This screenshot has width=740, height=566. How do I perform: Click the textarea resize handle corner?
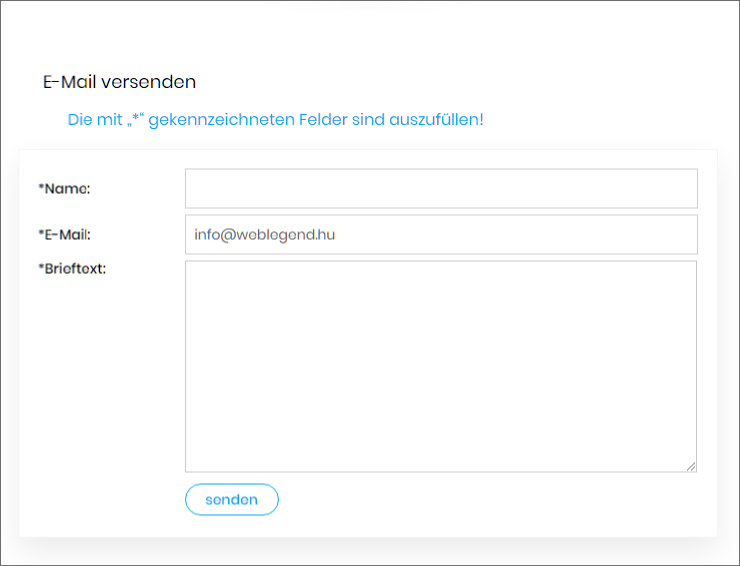pos(691,466)
